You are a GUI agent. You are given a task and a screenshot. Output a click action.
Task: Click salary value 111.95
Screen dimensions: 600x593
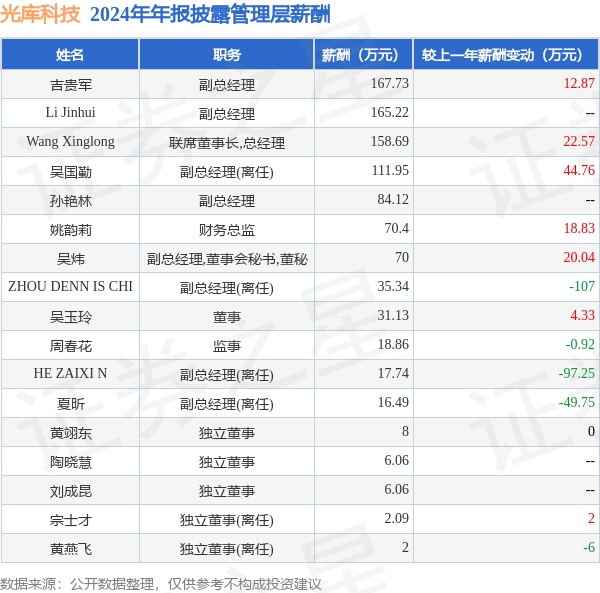coord(390,170)
